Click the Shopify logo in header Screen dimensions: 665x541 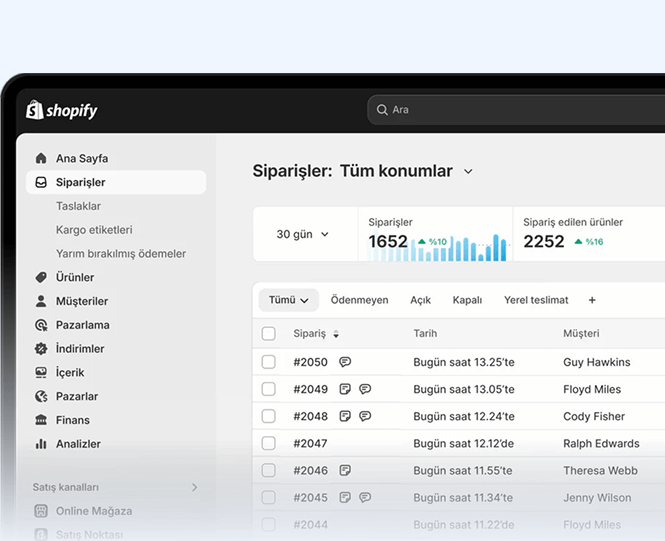pos(62,110)
